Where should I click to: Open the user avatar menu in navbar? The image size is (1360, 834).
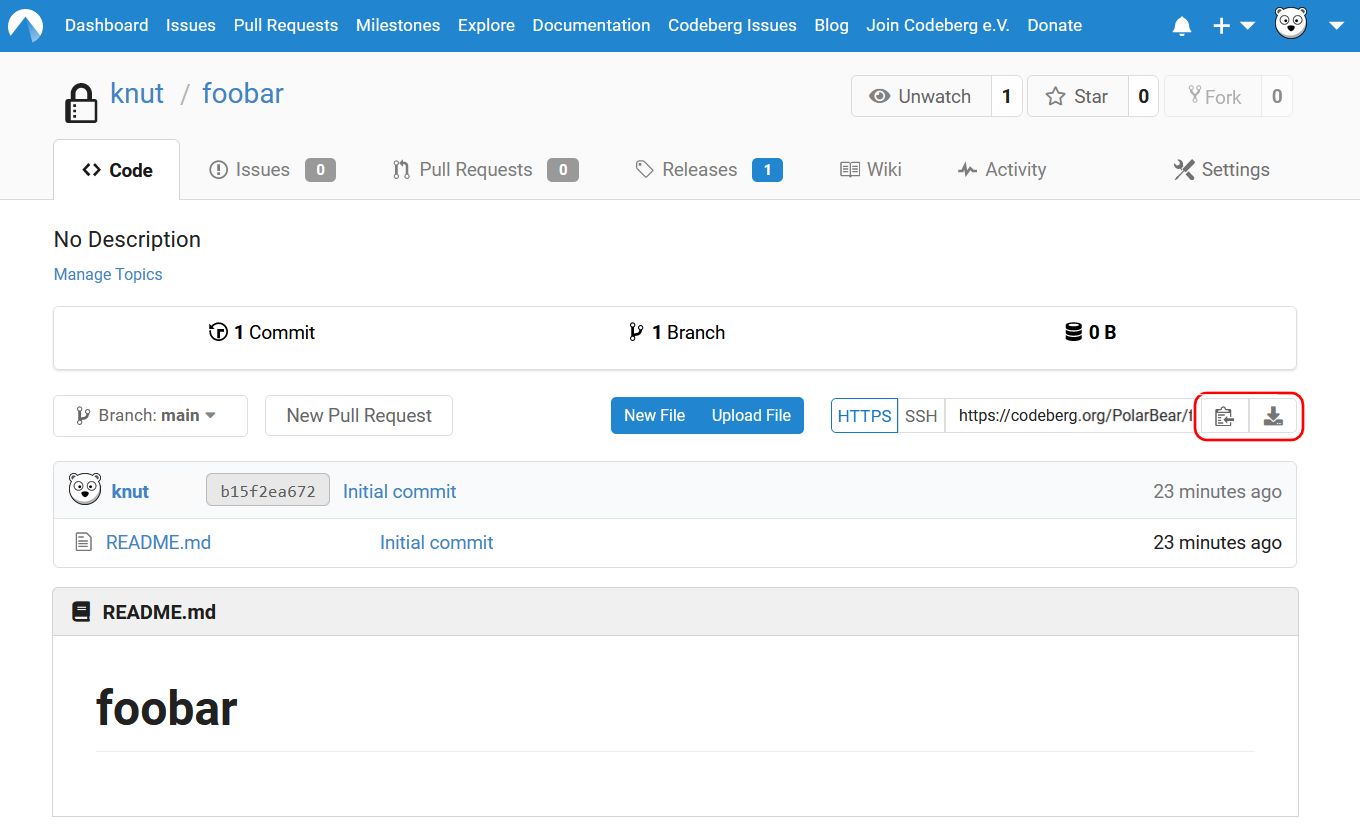1291,24
